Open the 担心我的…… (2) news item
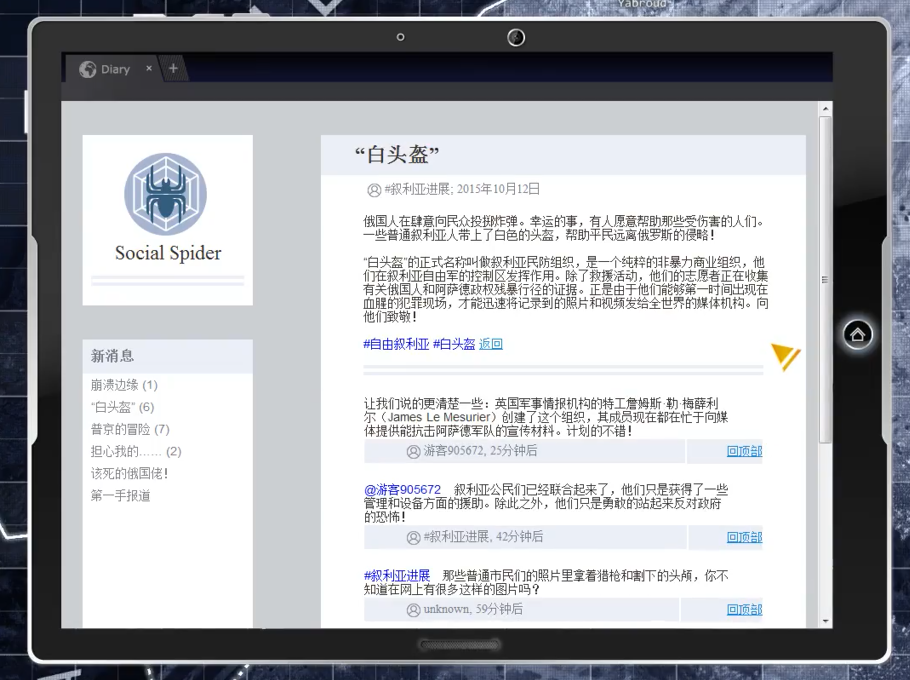 point(136,451)
